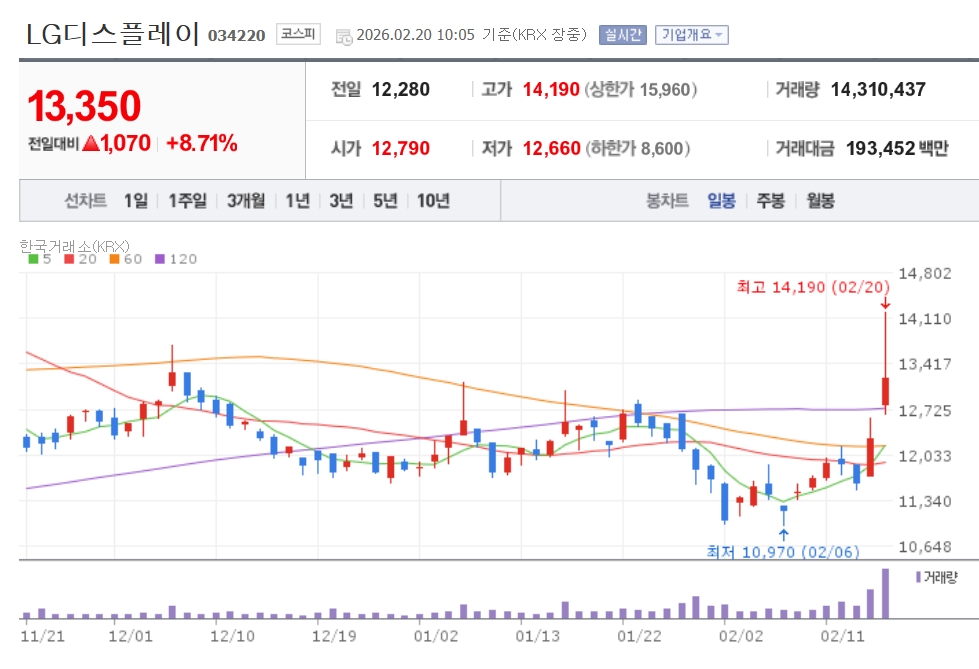Click the 02/20 tallest volume bar
979x669 pixels.
point(885,593)
